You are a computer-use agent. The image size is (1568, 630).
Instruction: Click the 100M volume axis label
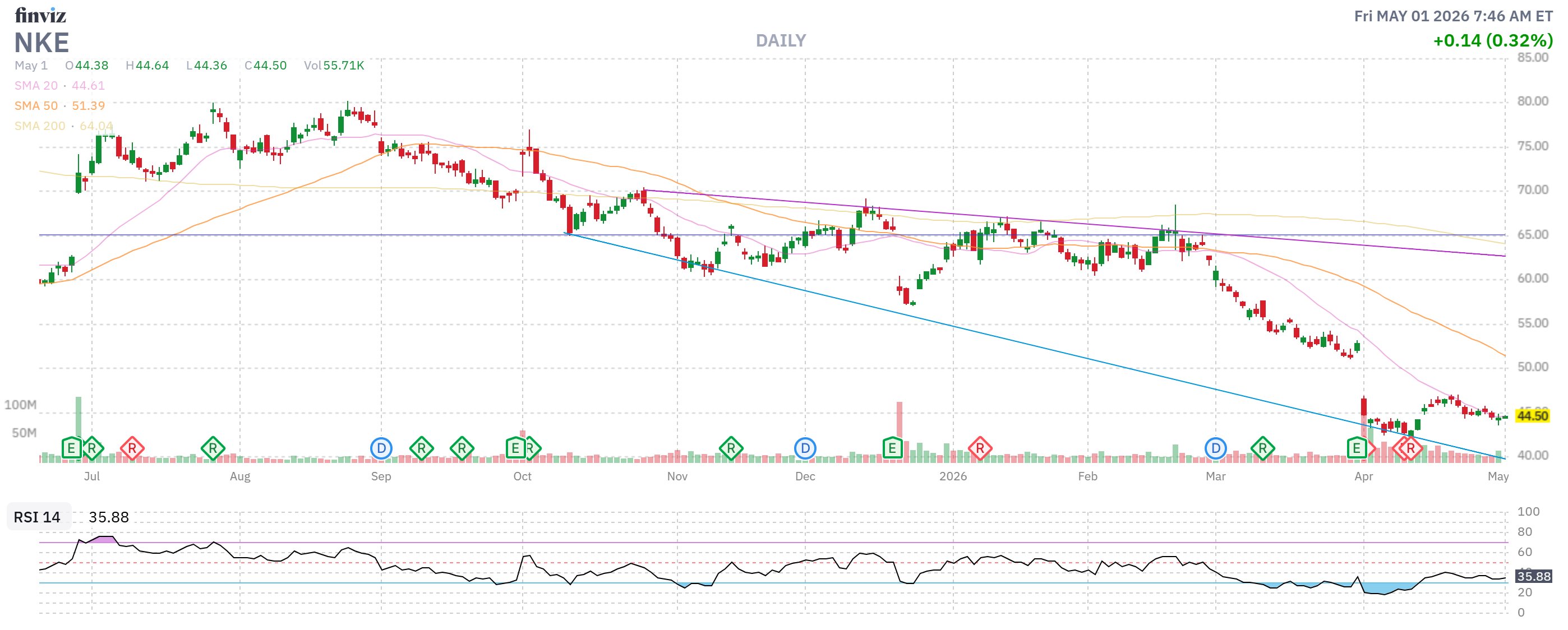pyautogui.click(x=20, y=405)
